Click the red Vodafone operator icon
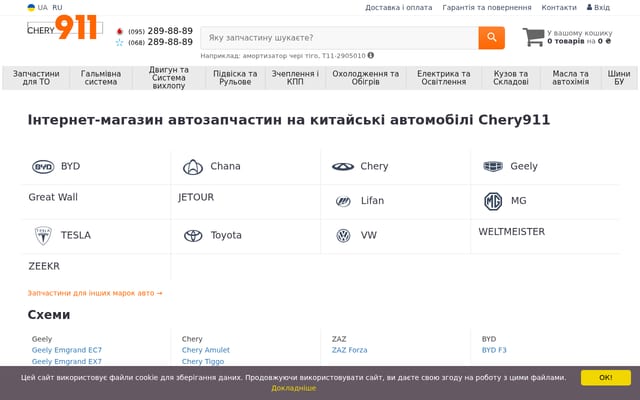 click(120, 31)
